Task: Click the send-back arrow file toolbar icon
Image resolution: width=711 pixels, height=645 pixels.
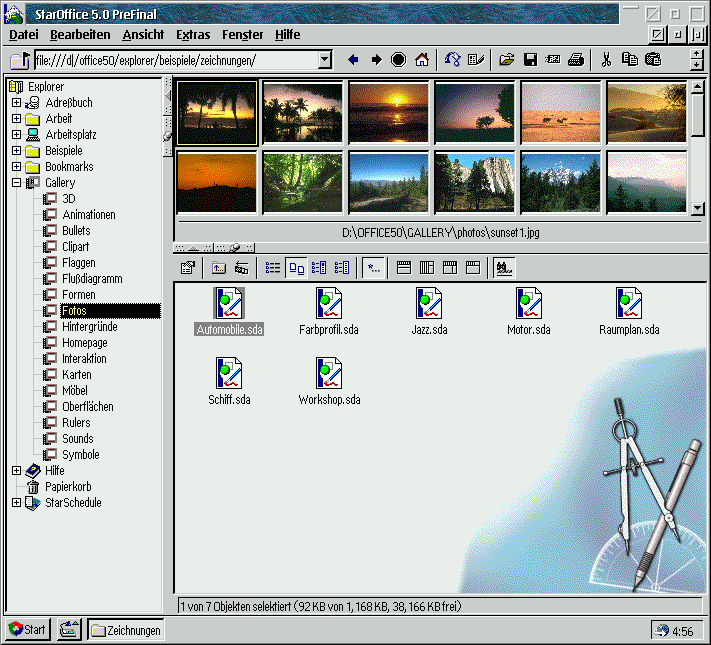Action: 242,268
